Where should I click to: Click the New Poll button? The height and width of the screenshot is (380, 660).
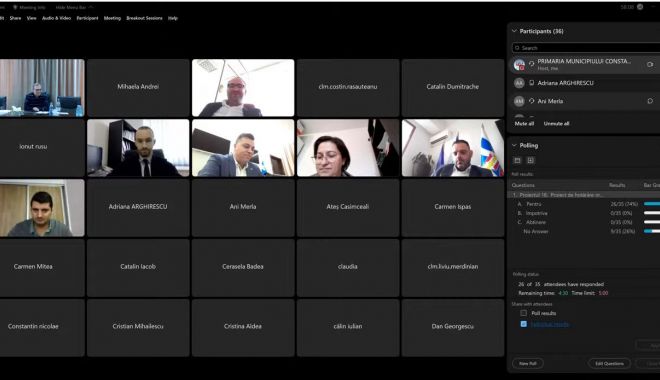[528, 363]
